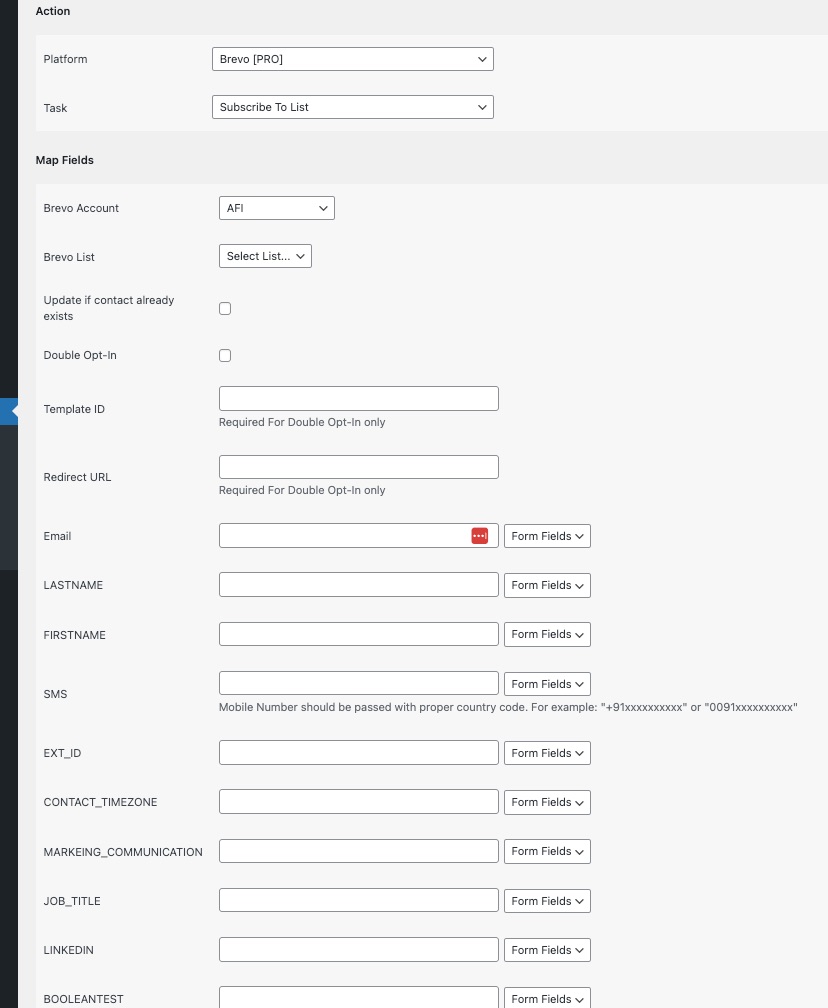Open the Platform dropdown showing Brevo [PRO]
Image resolution: width=828 pixels, height=1008 pixels.
353,59
